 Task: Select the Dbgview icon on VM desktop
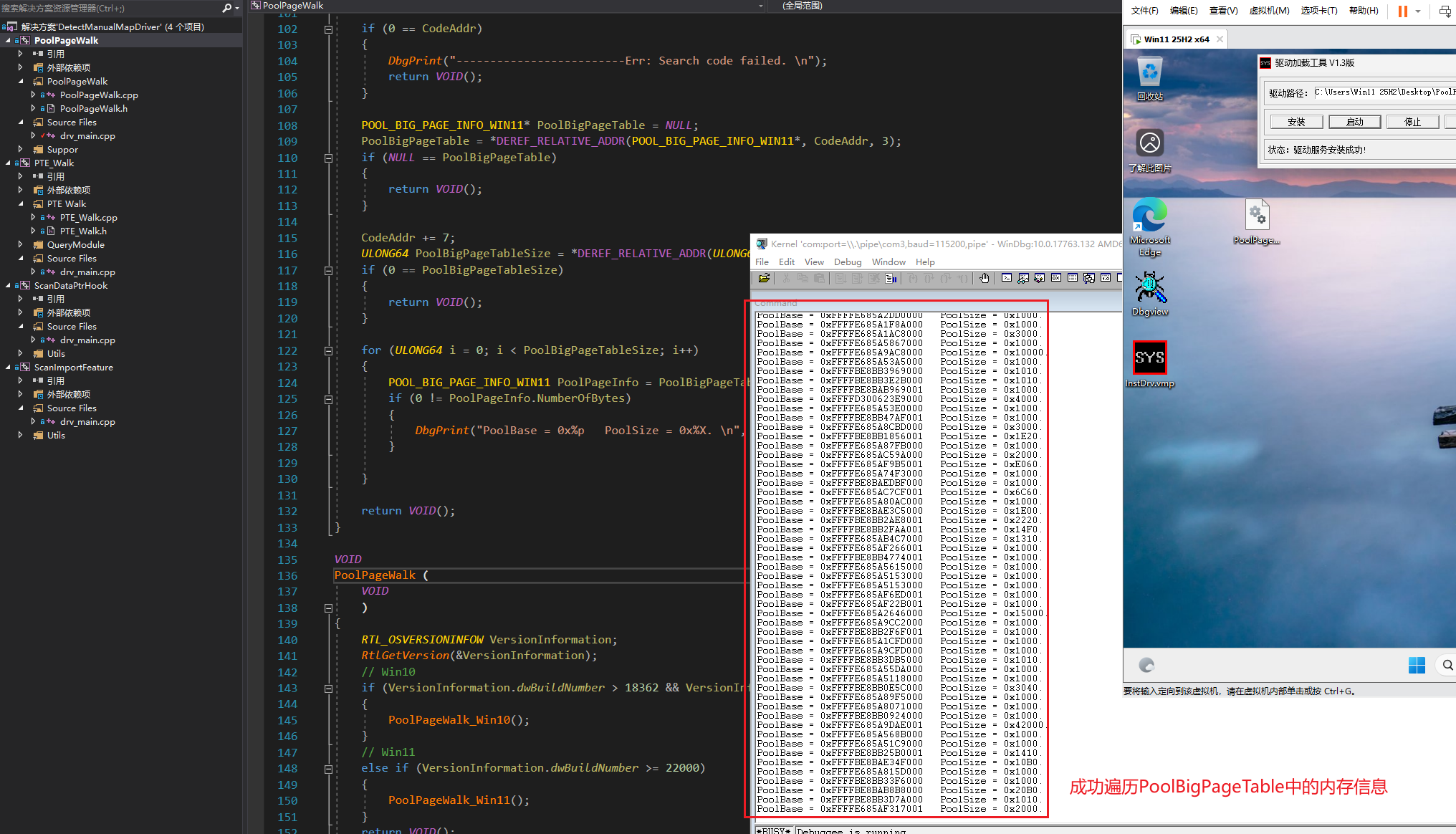click(x=1150, y=294)
